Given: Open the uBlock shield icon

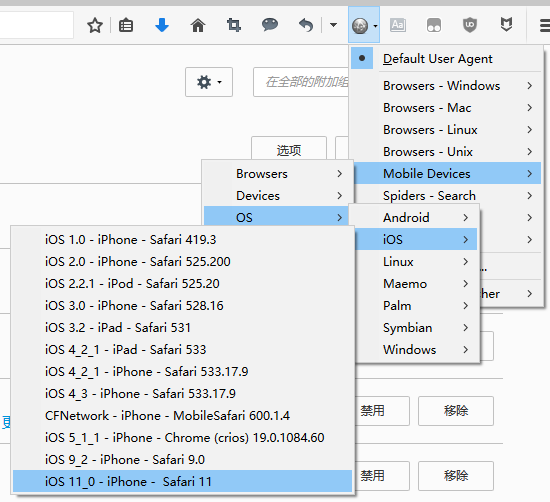Looking at the screenshot, I should point(470,25).
